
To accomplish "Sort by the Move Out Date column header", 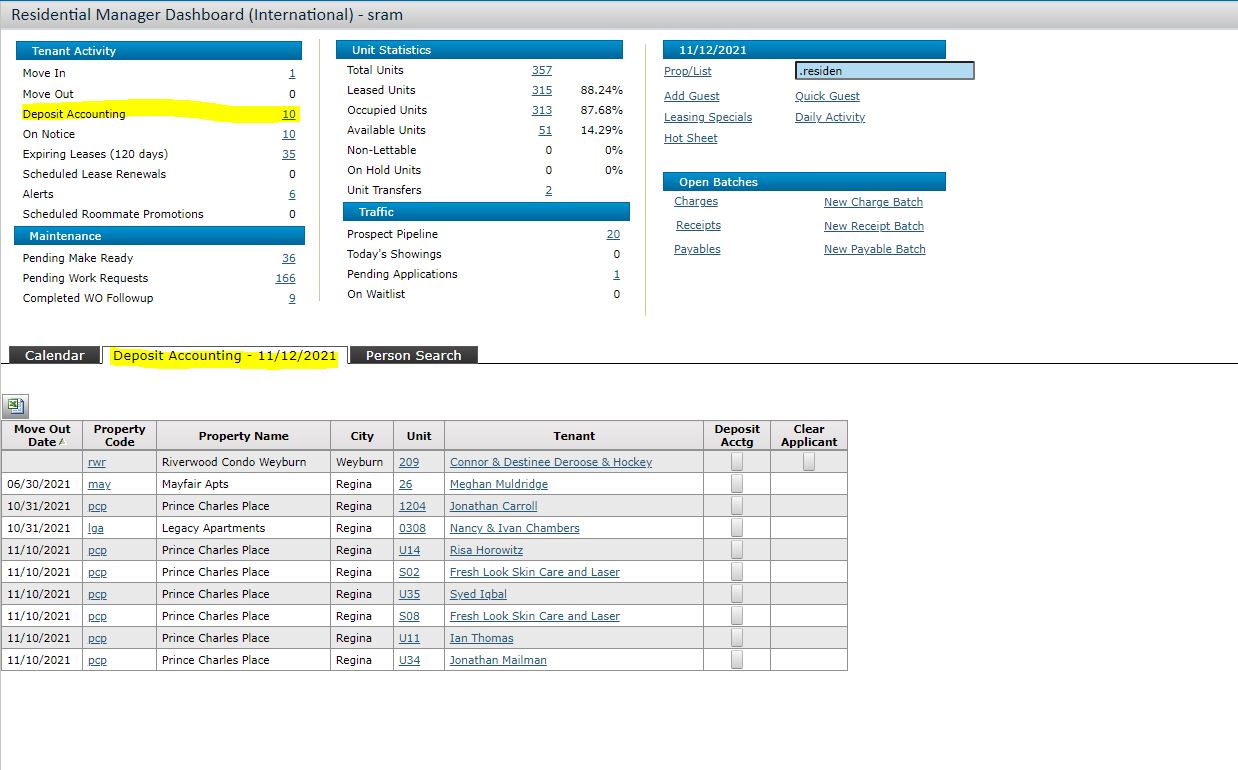I will tap(42, 435).
